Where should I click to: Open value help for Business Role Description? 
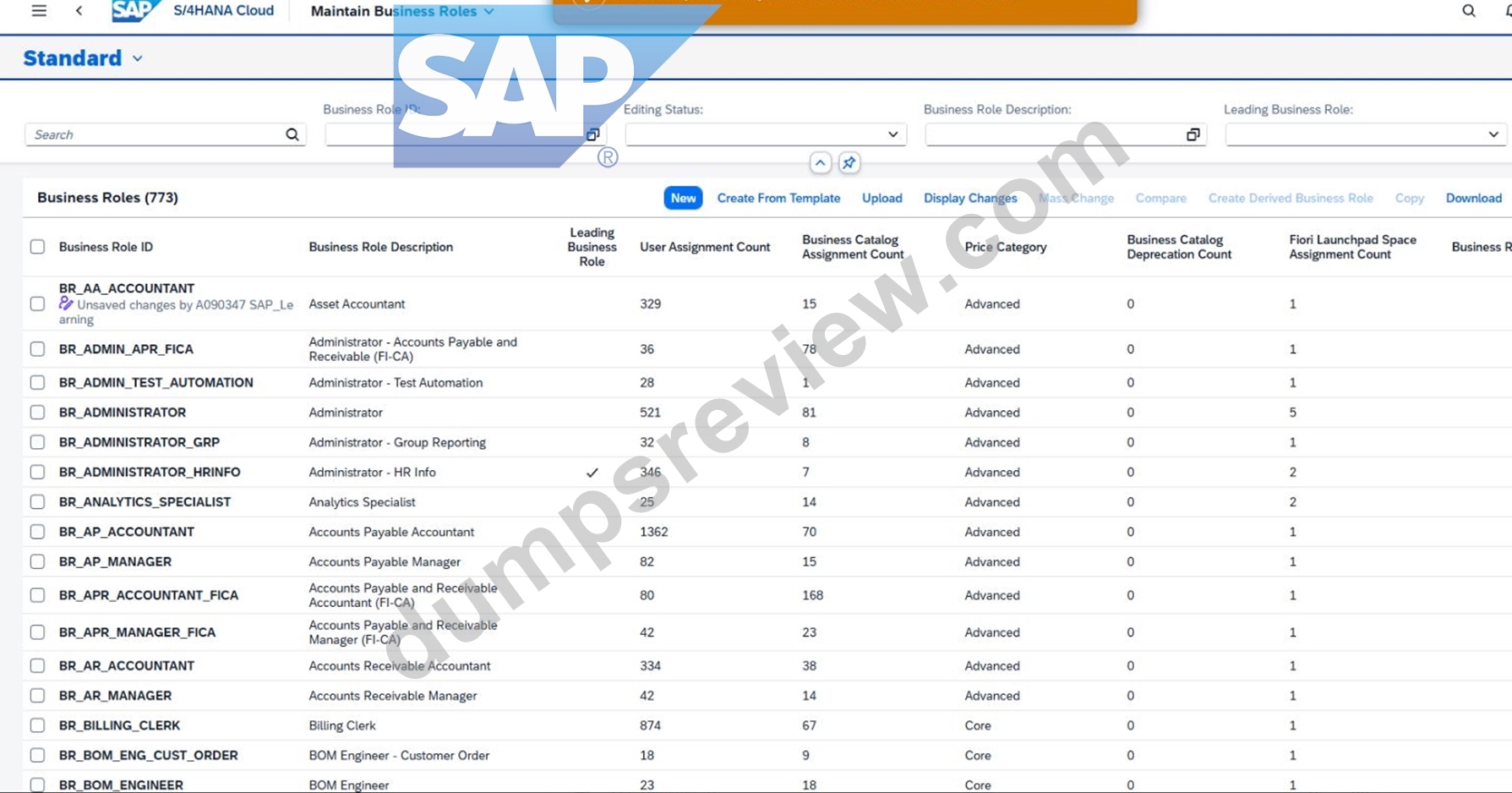pos(1193,134)
